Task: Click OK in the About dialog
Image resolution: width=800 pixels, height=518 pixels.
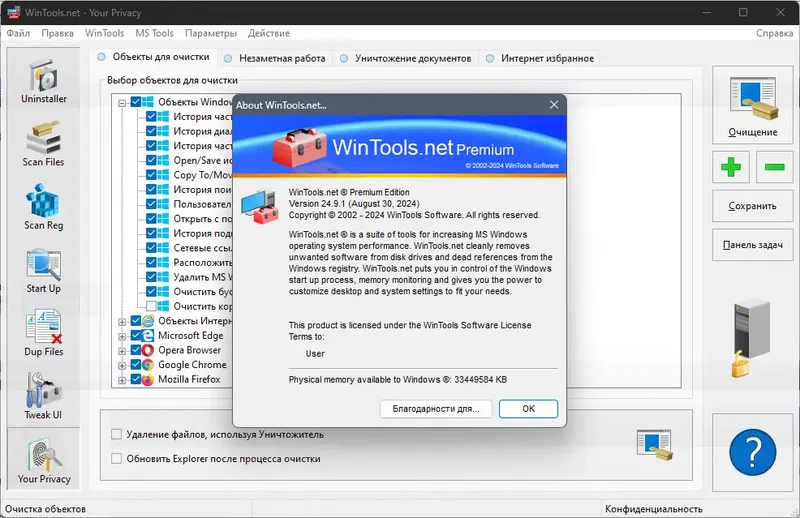Action: [x=528, y=409]
